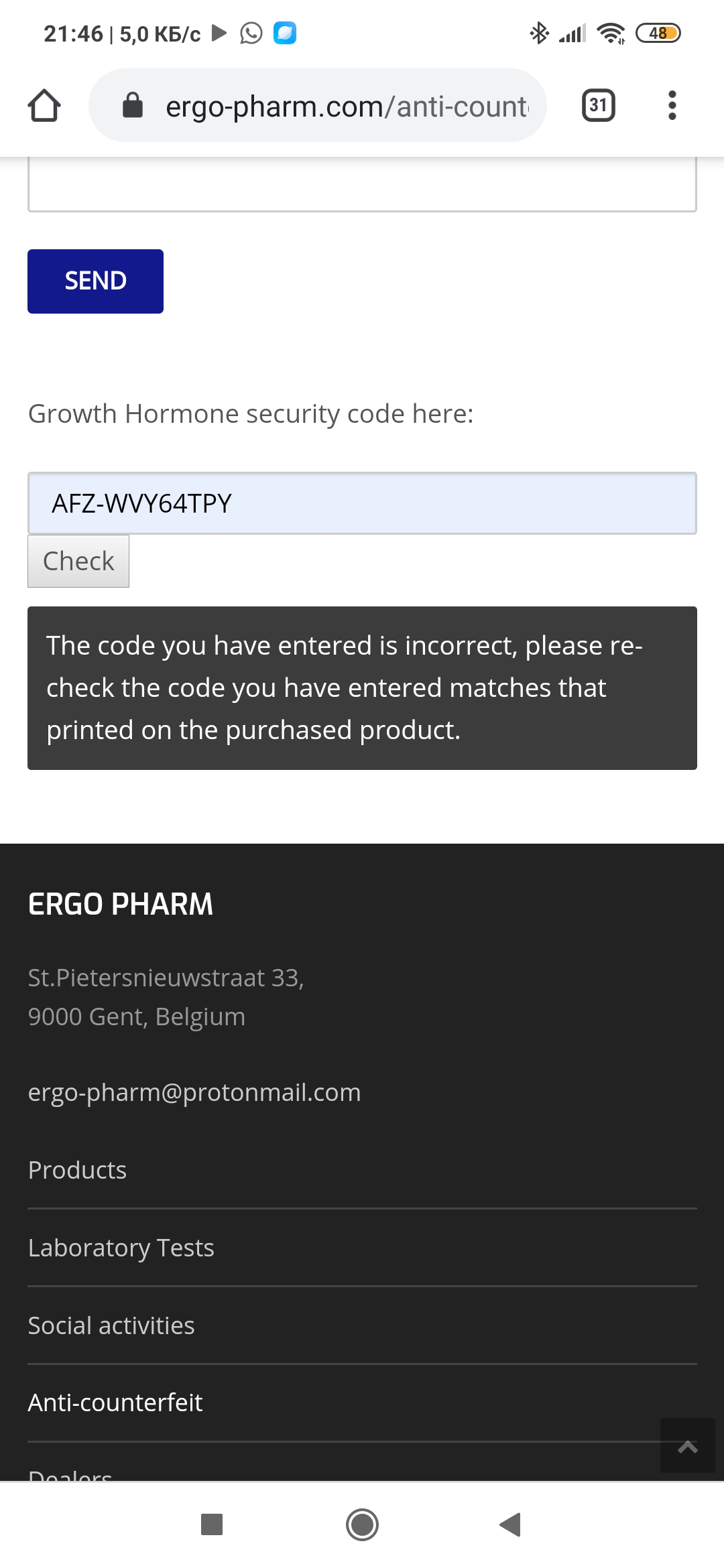Screen dimensions: 724x1568
Task: Focus the Growth Hormone security code field
Action: pyautogui.click(x=362, y=503)
